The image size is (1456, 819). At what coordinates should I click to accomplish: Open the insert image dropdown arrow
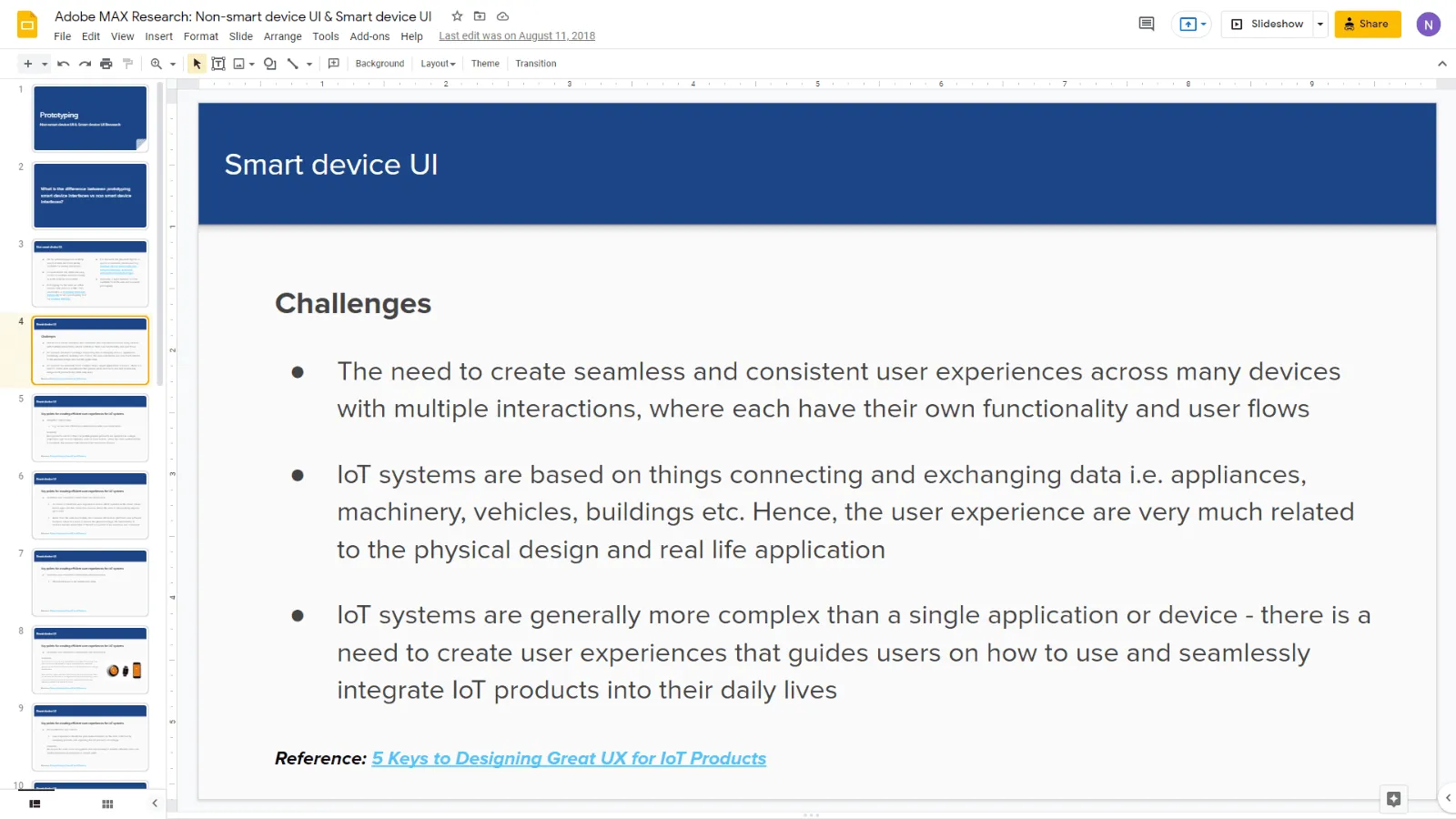point(252,64)
